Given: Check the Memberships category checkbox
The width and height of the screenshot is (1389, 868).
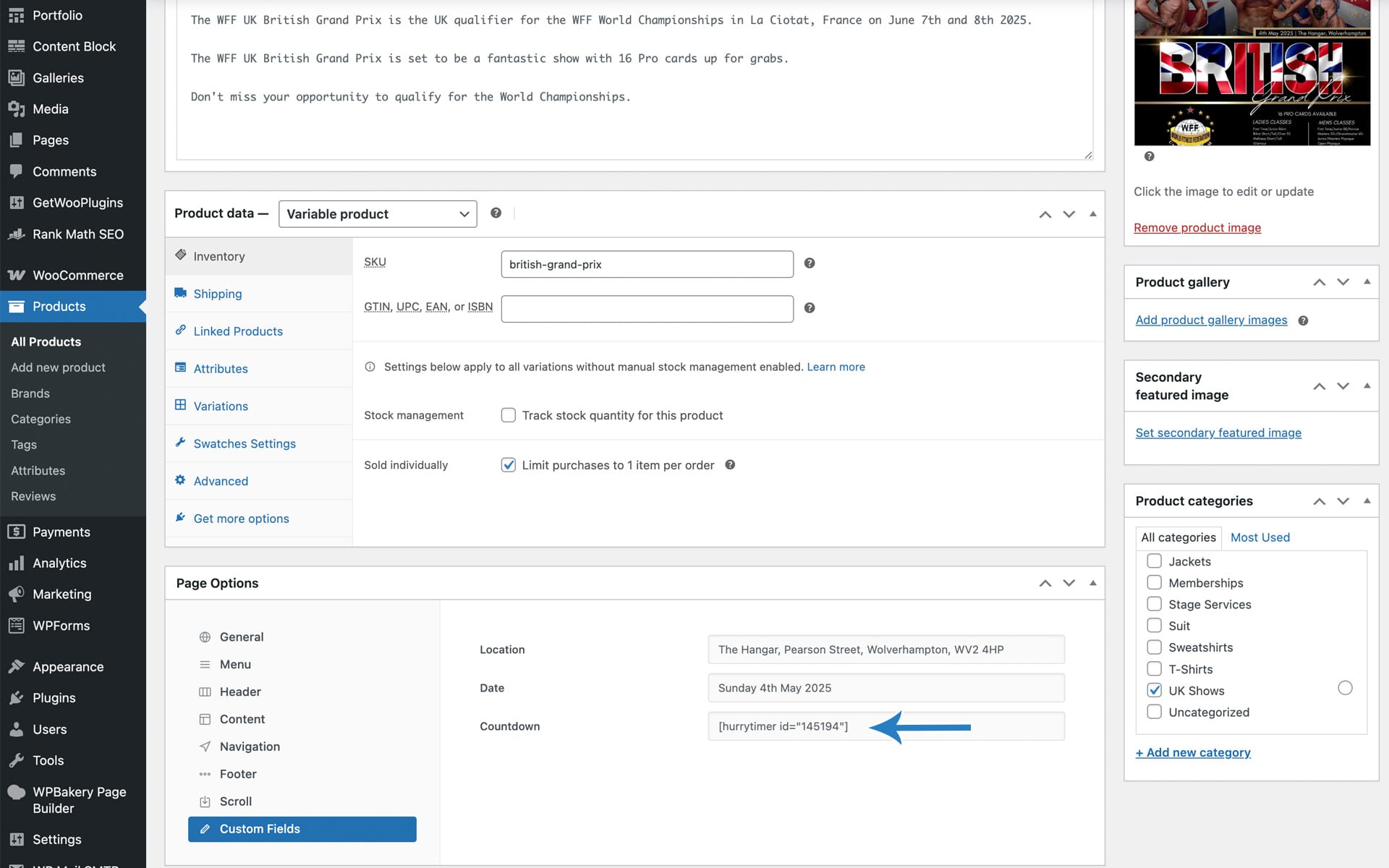Looking at the screenshot, I should click(x=1155, y=583).
